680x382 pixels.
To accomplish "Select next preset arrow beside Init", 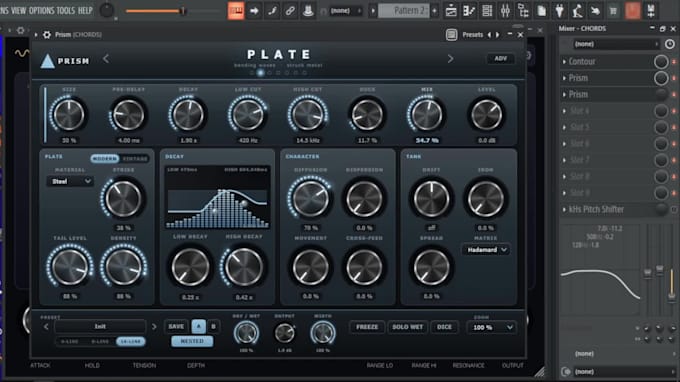I will coord(154,326).
